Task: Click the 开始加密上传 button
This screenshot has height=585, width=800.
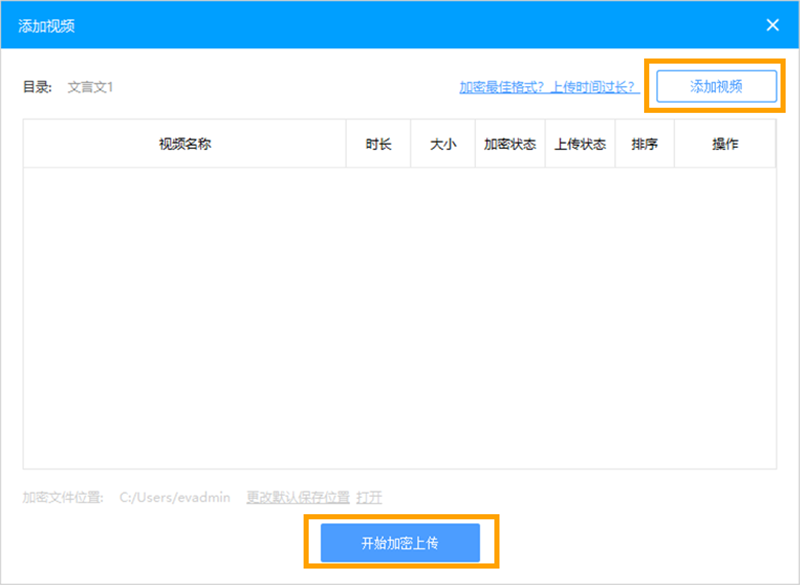Action: [399, 541]
